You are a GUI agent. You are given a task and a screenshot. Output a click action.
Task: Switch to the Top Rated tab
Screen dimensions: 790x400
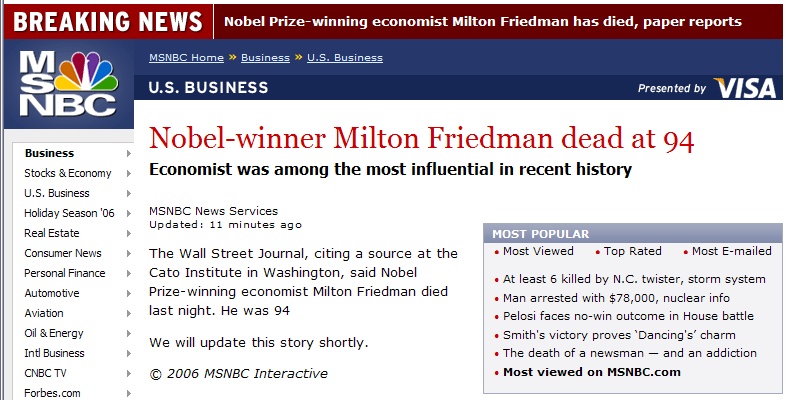[x=633, y=251]
